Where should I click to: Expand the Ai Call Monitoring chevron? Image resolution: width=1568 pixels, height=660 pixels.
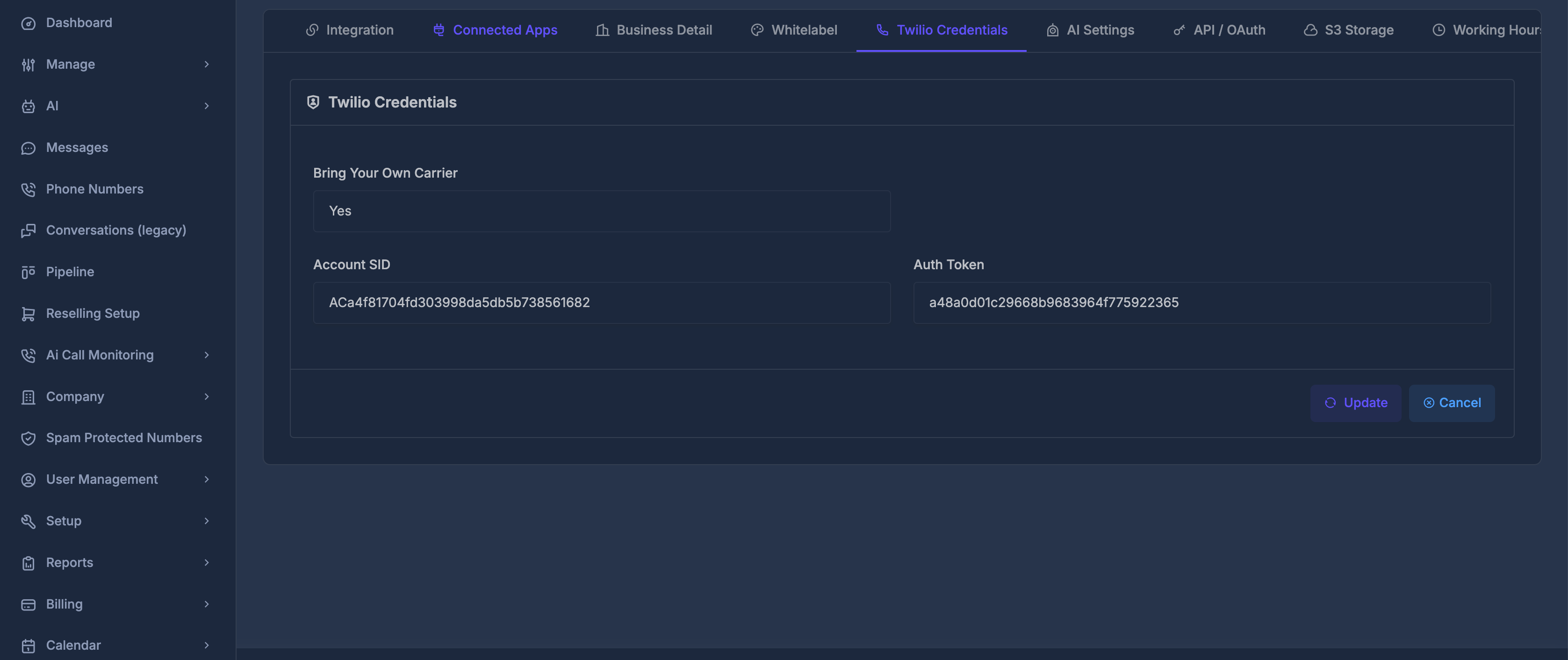coord(207,355)
